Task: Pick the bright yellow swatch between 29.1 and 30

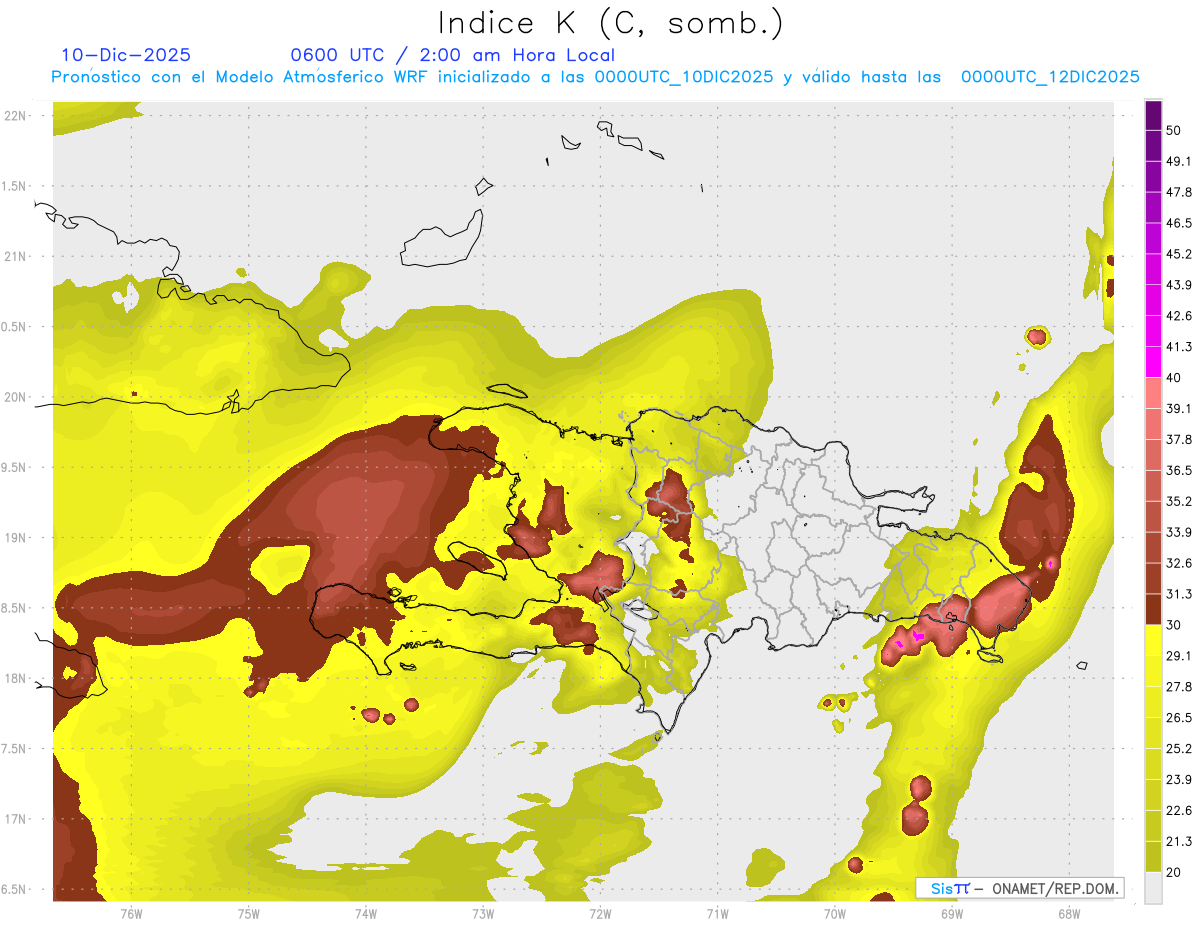Action: point(1153,641)
